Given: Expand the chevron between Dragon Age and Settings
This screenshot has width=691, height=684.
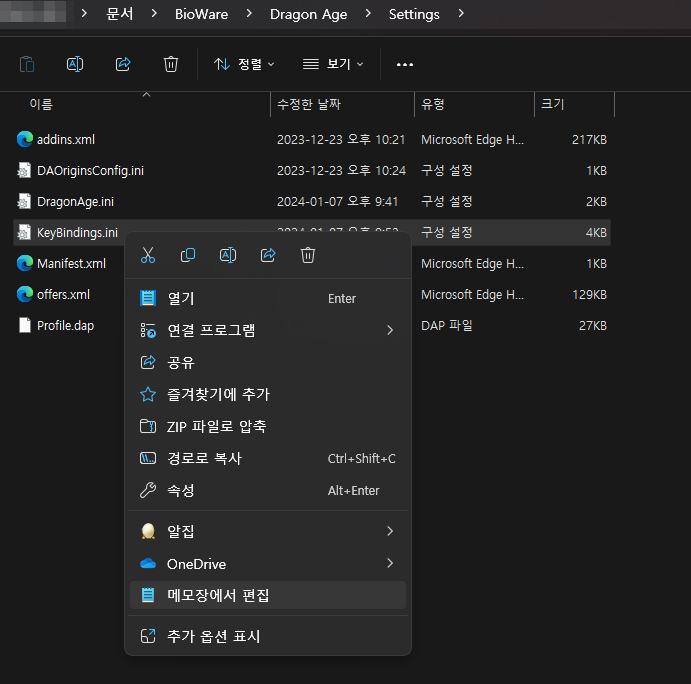Looking at the screenshot, I should [368, 14].
